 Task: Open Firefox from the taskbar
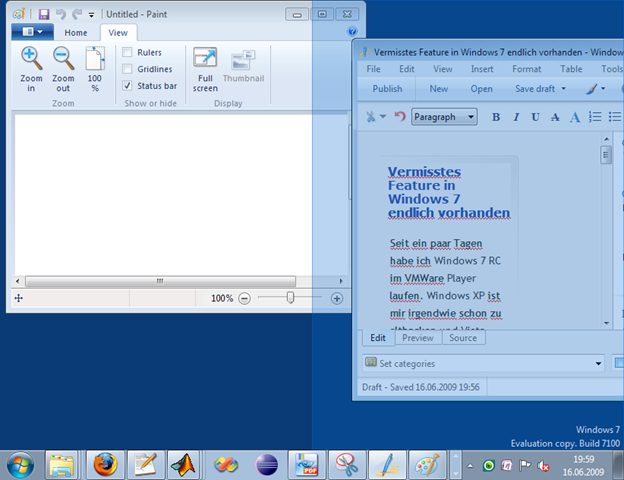(x=105, y=465)
